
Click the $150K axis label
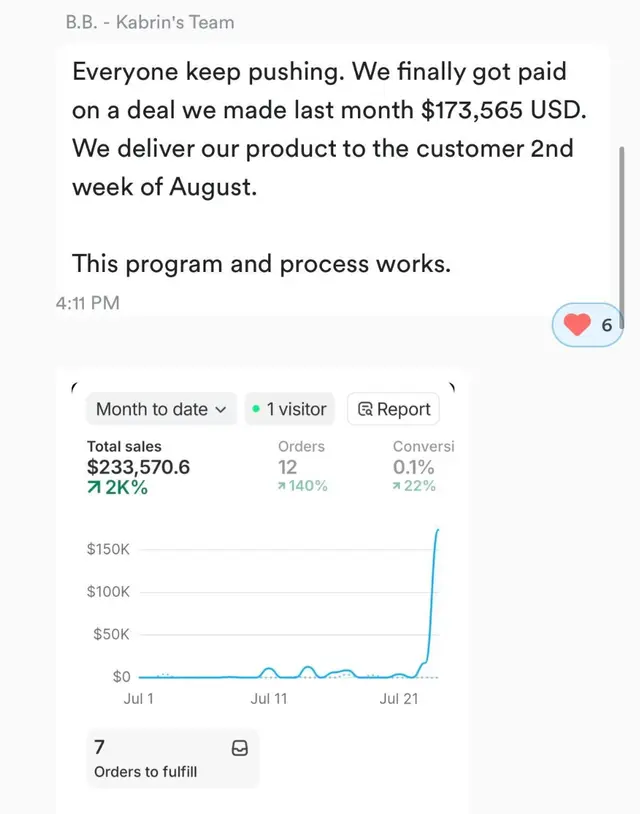pyautogui.click(x=108, y=549)
